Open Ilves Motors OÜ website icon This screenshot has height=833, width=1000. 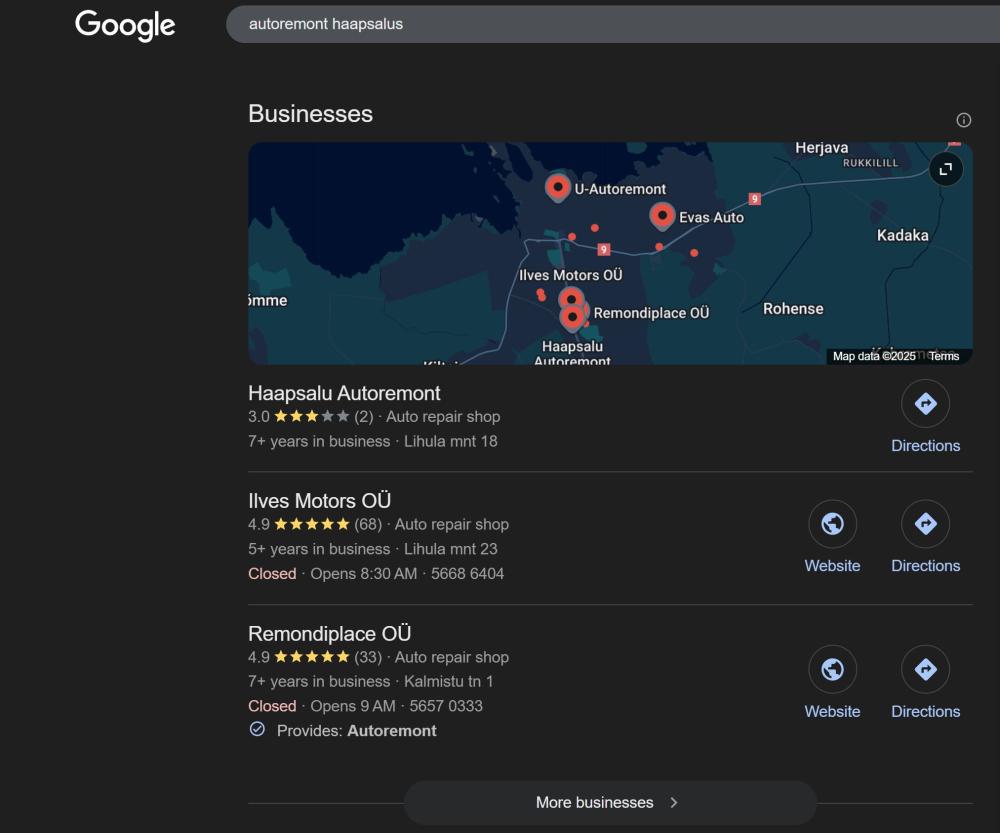click(x=832, y=524)
